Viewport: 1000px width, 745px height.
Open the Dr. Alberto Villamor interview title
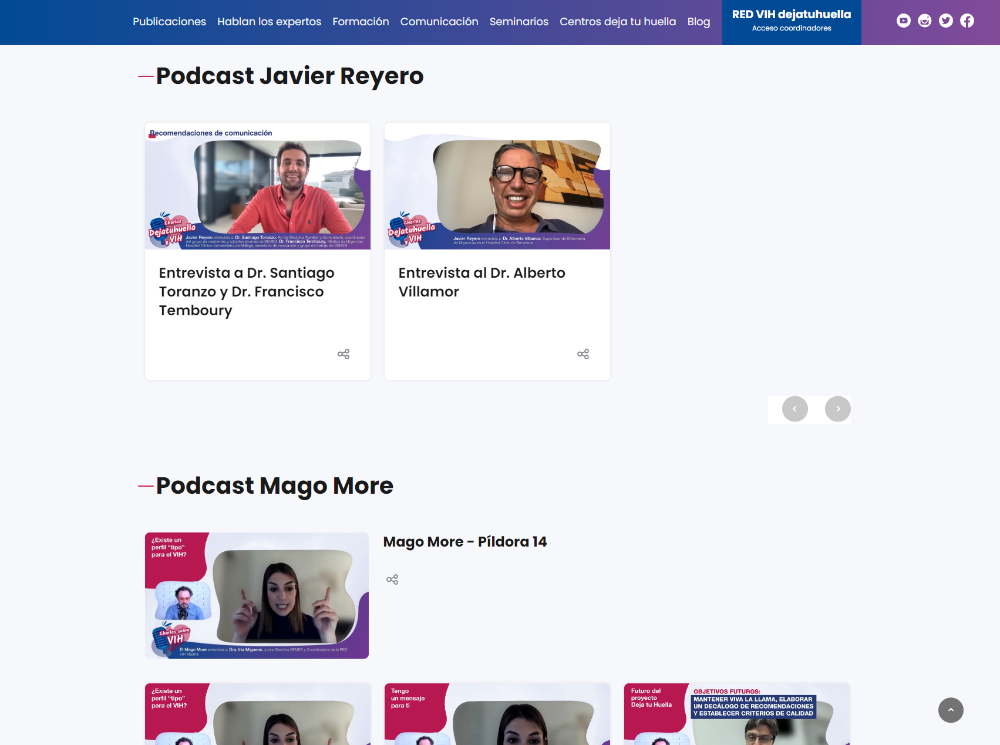pos(482,282)
